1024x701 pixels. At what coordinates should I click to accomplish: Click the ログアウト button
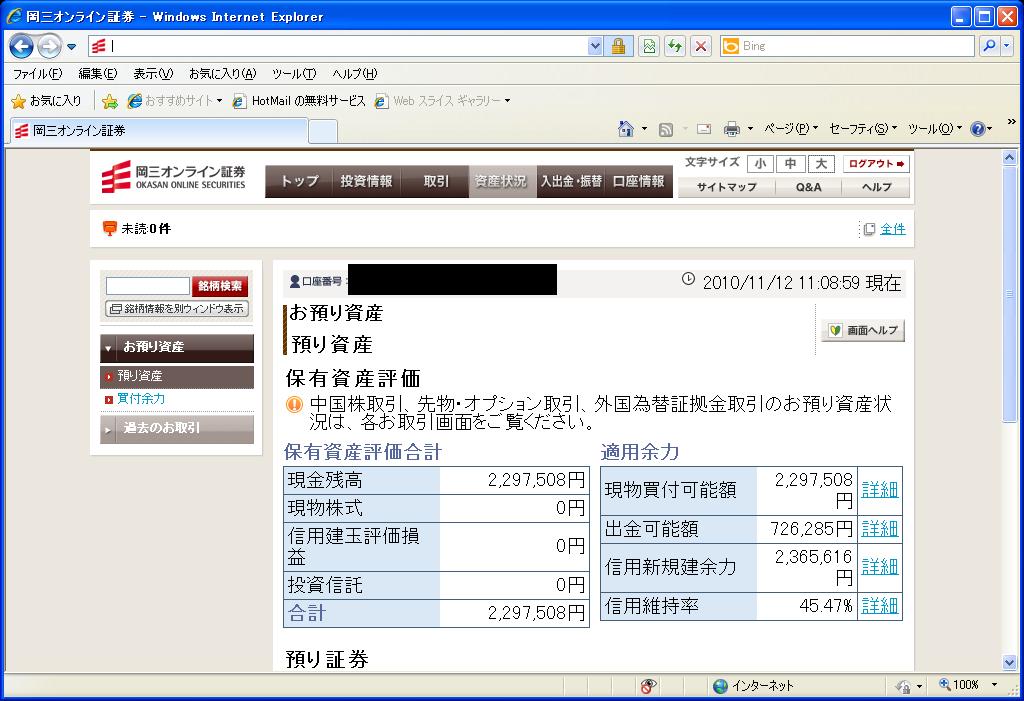876,164
